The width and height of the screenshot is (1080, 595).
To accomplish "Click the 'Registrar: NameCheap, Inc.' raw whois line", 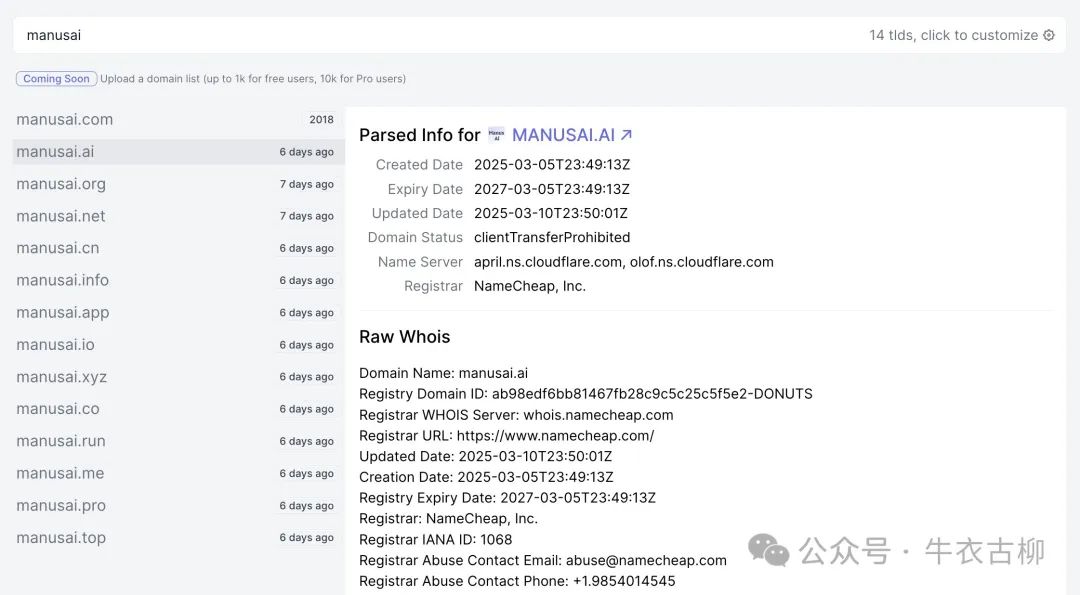I will point(448,519).
